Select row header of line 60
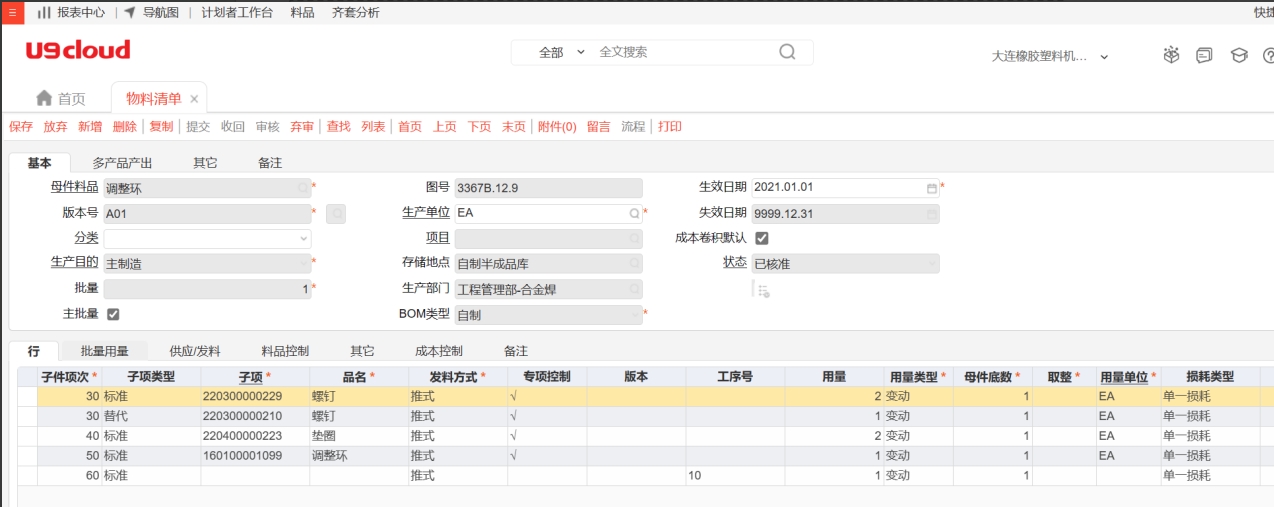The width and height of the screenshot is (1274, 507). pos(28,476)
